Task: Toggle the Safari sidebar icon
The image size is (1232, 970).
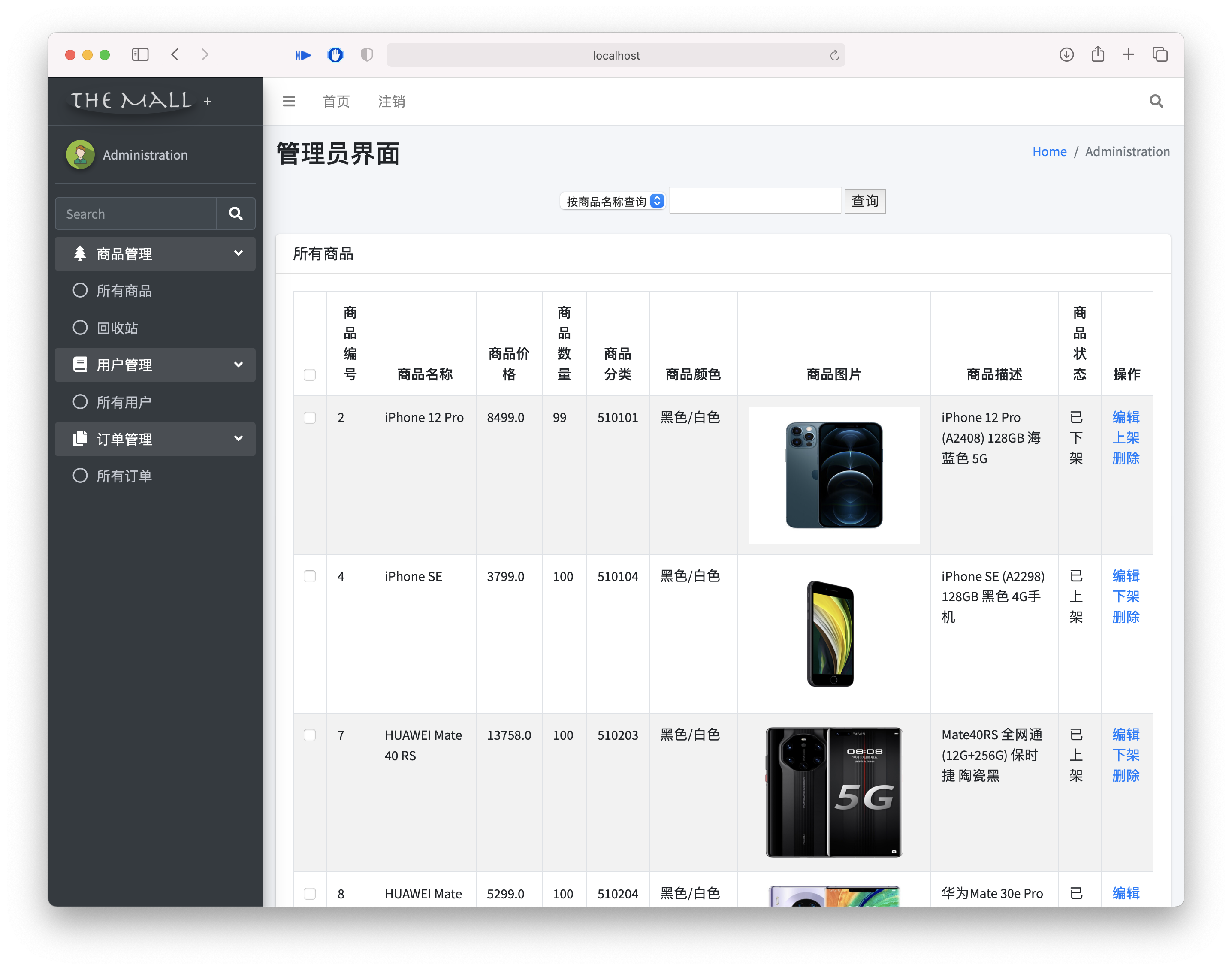Action: tap(140, 54)
